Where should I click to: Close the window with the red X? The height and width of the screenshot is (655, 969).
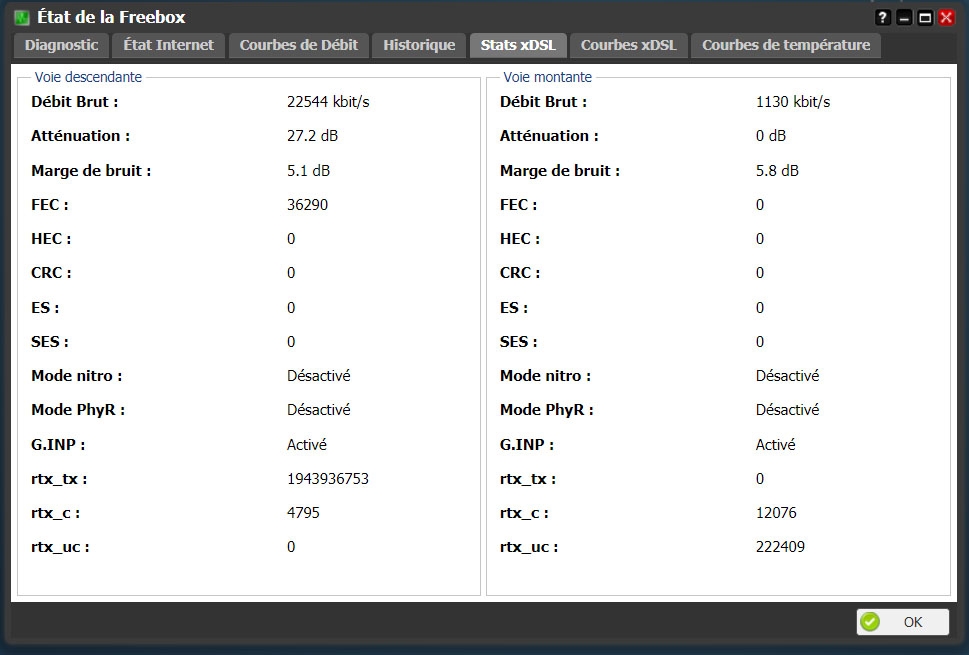click(x=946, y=18)
